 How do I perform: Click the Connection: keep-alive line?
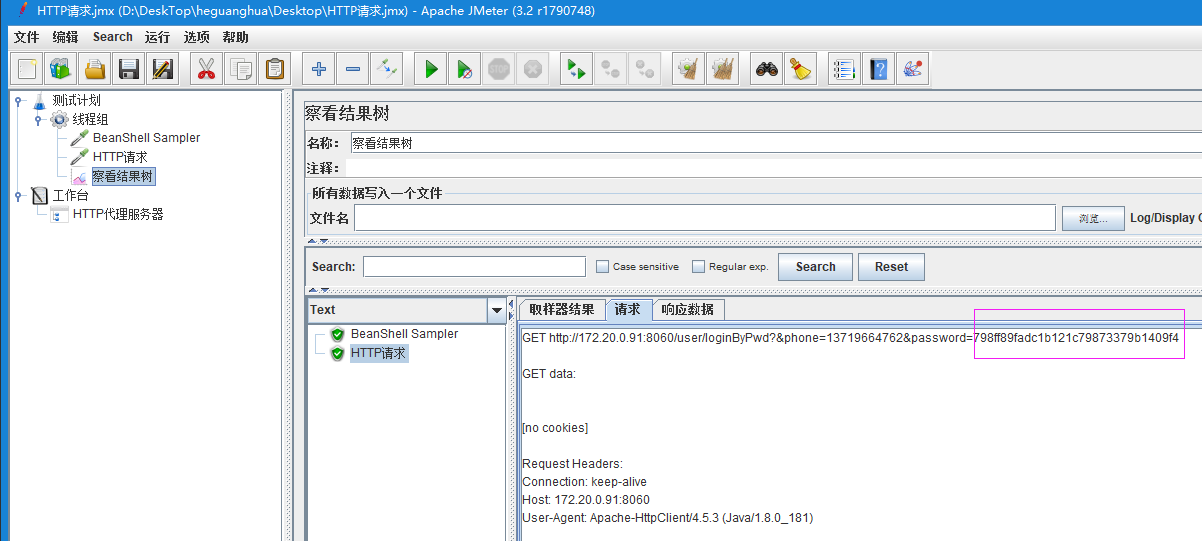click(585, 482)
